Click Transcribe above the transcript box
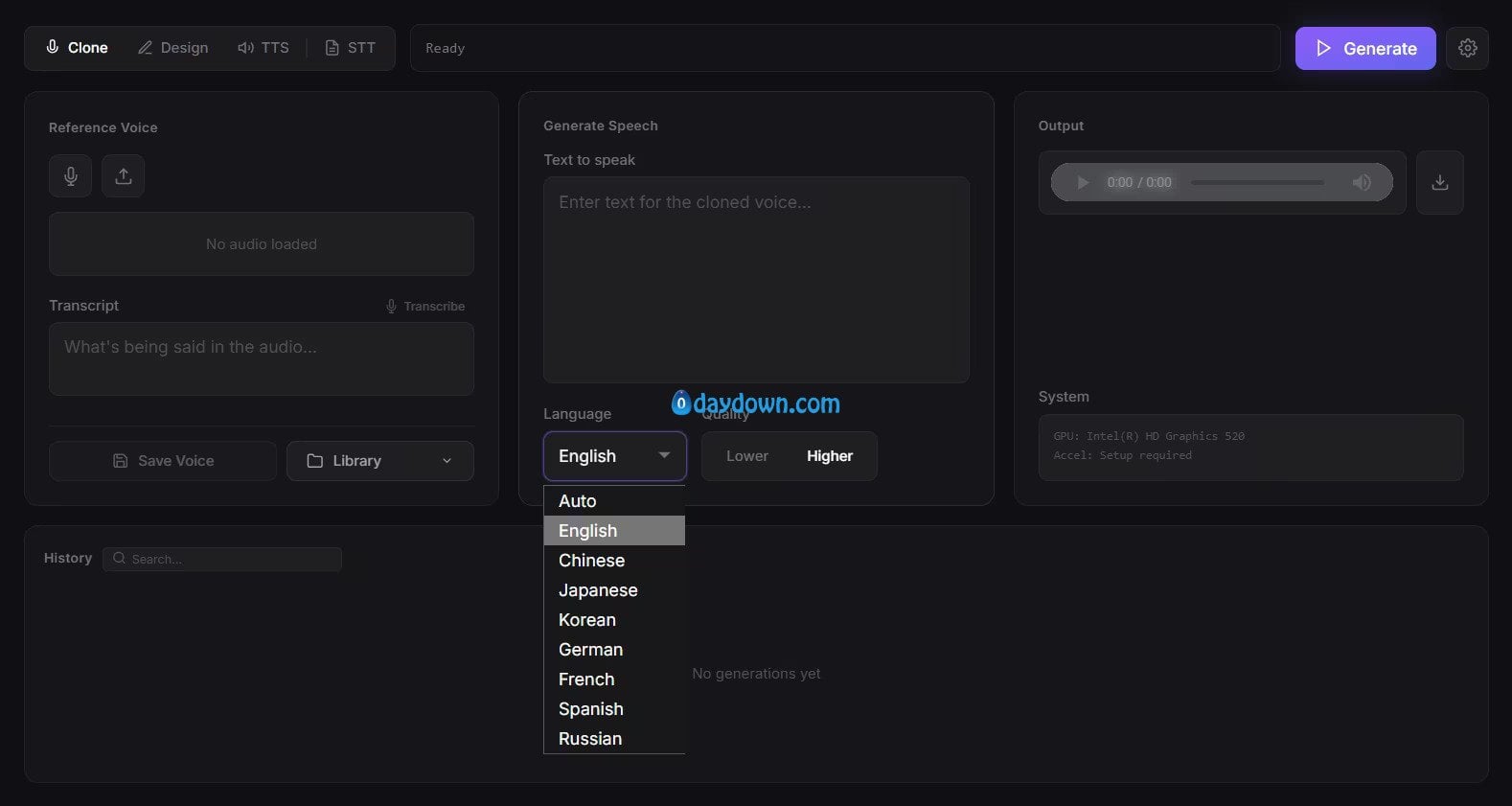Viewport: 1512px width, 806px height. click(x=425, y=307)
